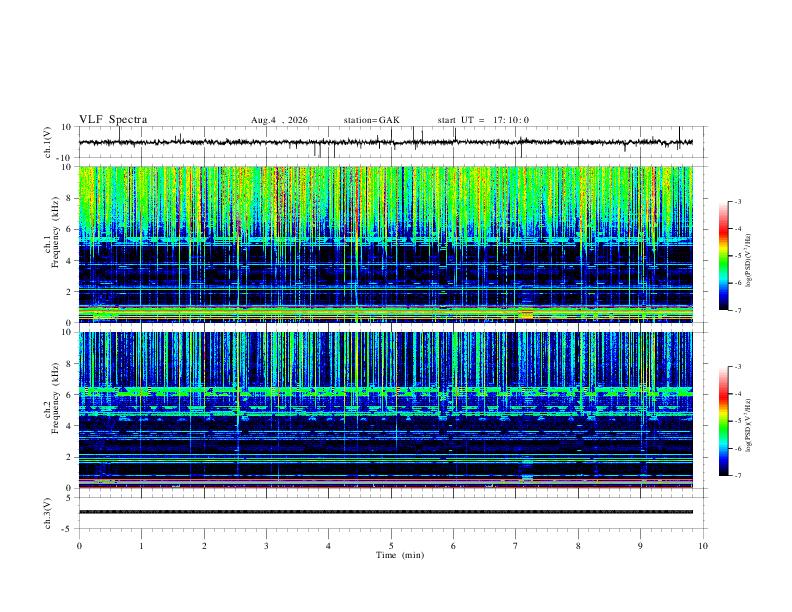Click the VLF Spectra title text
Image resolution: width=792 pixels, height=612 pixels.
point(113,120)
